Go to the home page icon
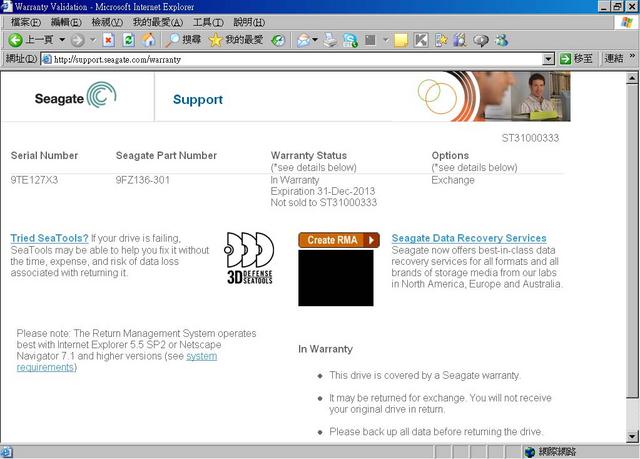The image size is (640, 459). coord(149,40)
